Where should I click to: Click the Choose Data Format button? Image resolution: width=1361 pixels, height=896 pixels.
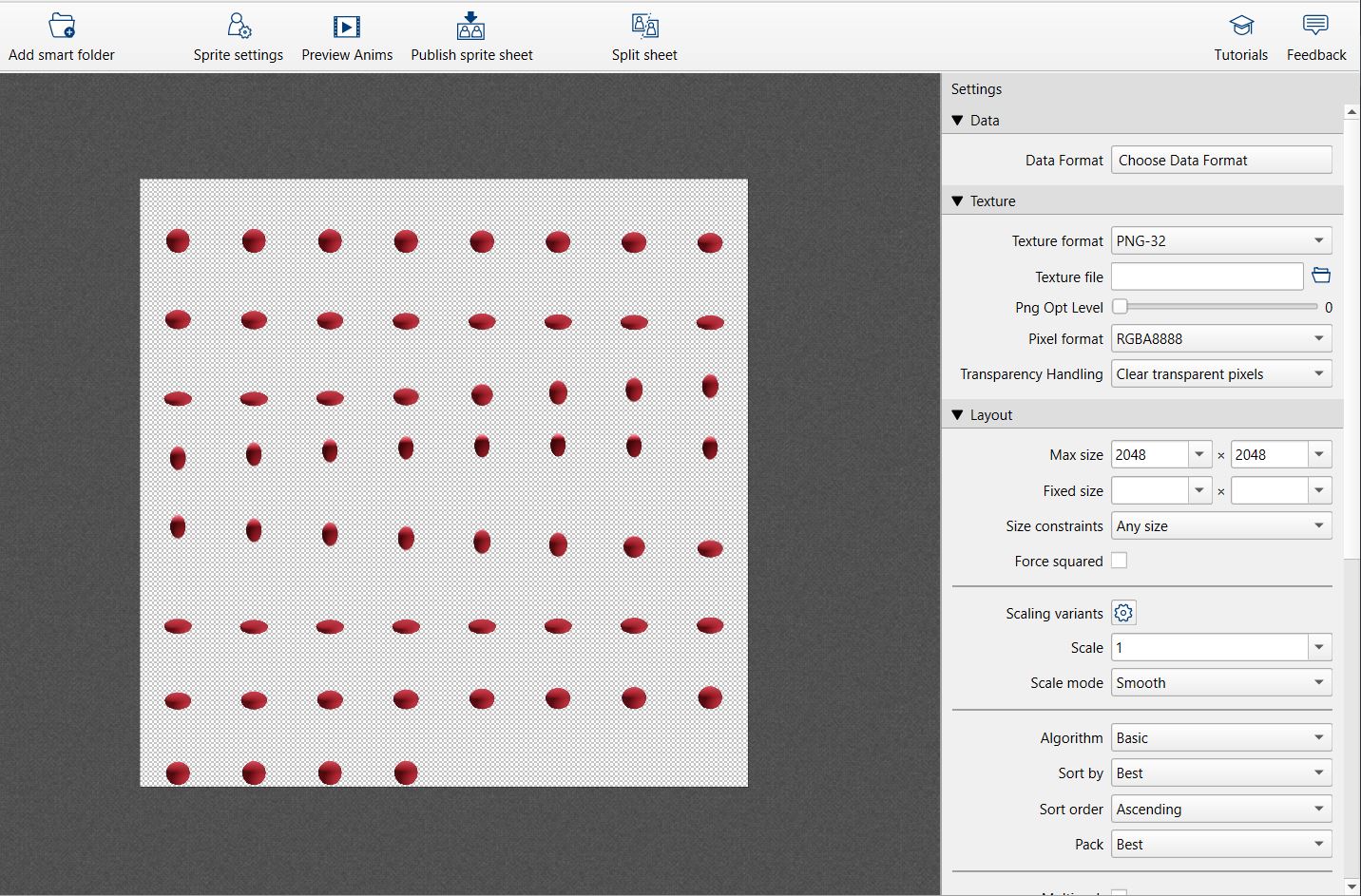pos(1220,160)
